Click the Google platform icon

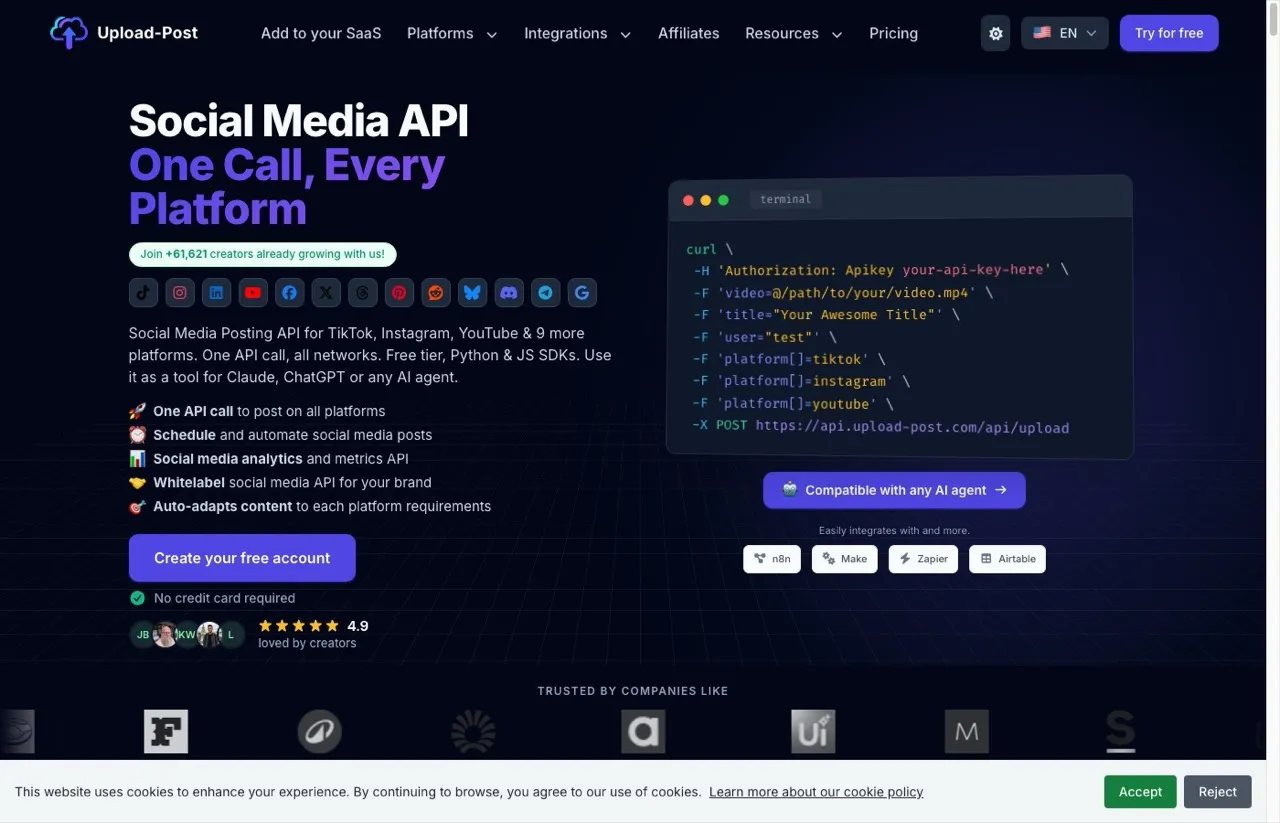582,293
